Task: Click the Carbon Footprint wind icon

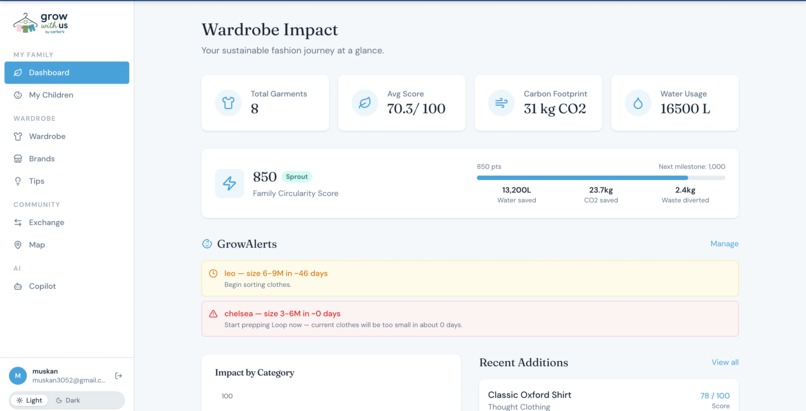Action: pyautogui.click(x=501, y=103)
